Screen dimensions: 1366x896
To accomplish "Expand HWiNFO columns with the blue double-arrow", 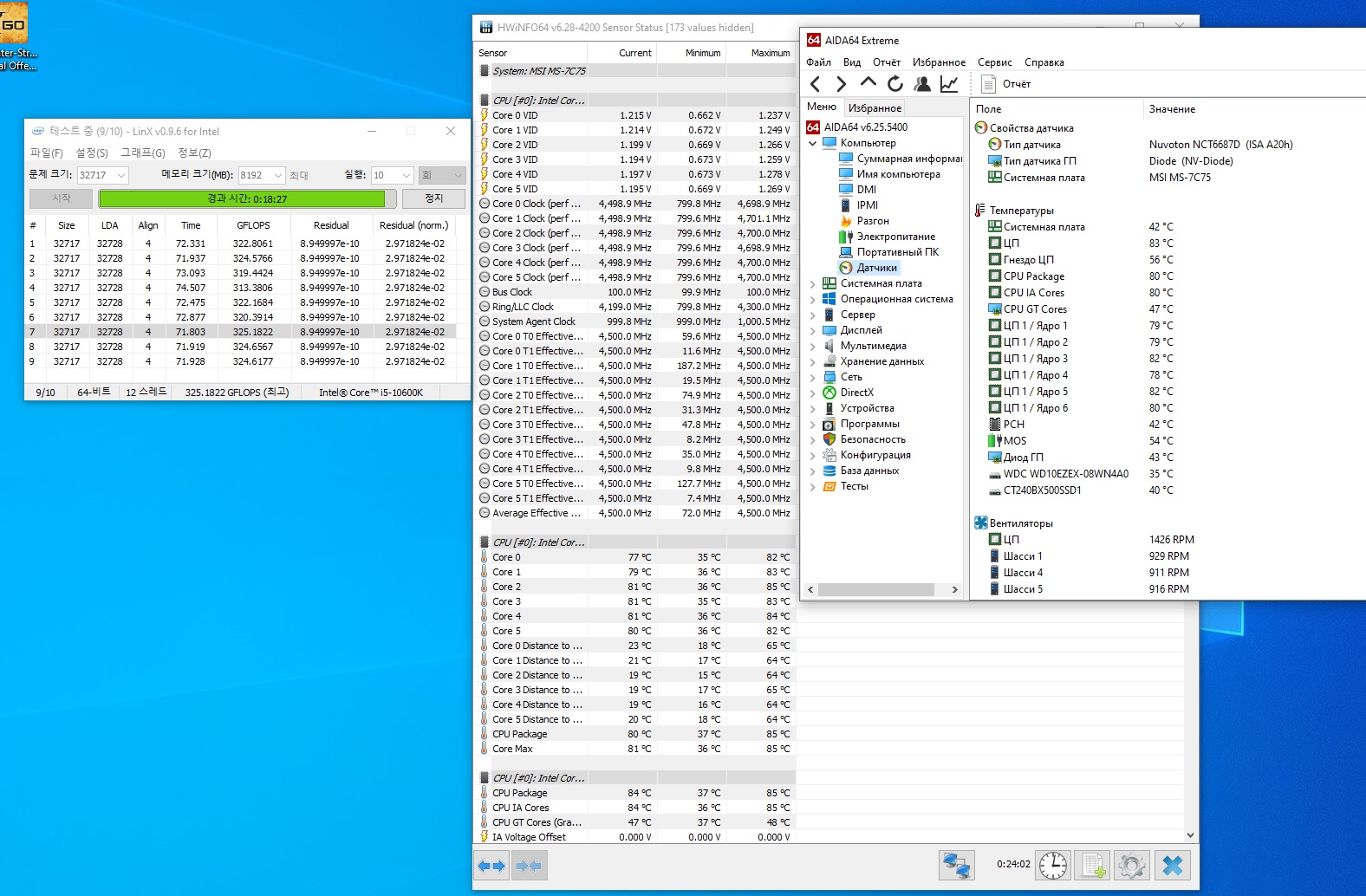I will [491, 866].
